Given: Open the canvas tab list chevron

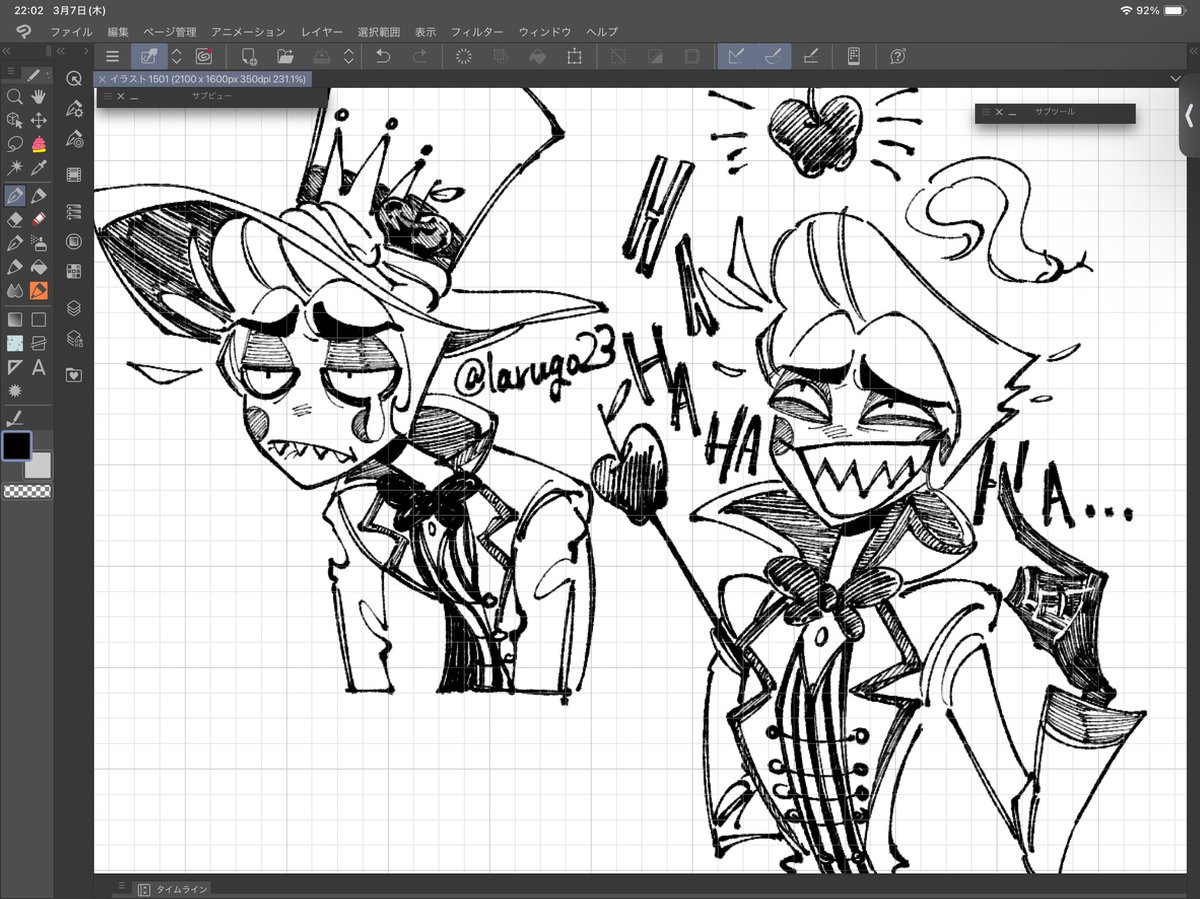Looking at the screenshot, I should click(x=1174, y=78).
